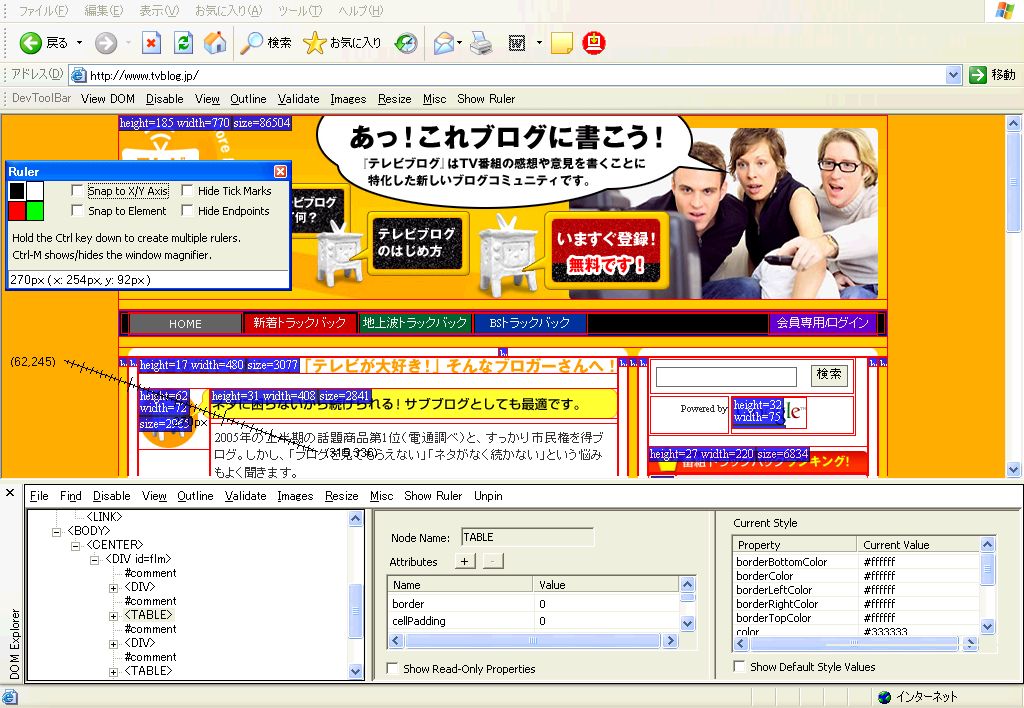Image resolution: width=1024 pixels, height=708 pixels.
Task: Open View DOM in DevToolBar
Action: coord(108,99)
